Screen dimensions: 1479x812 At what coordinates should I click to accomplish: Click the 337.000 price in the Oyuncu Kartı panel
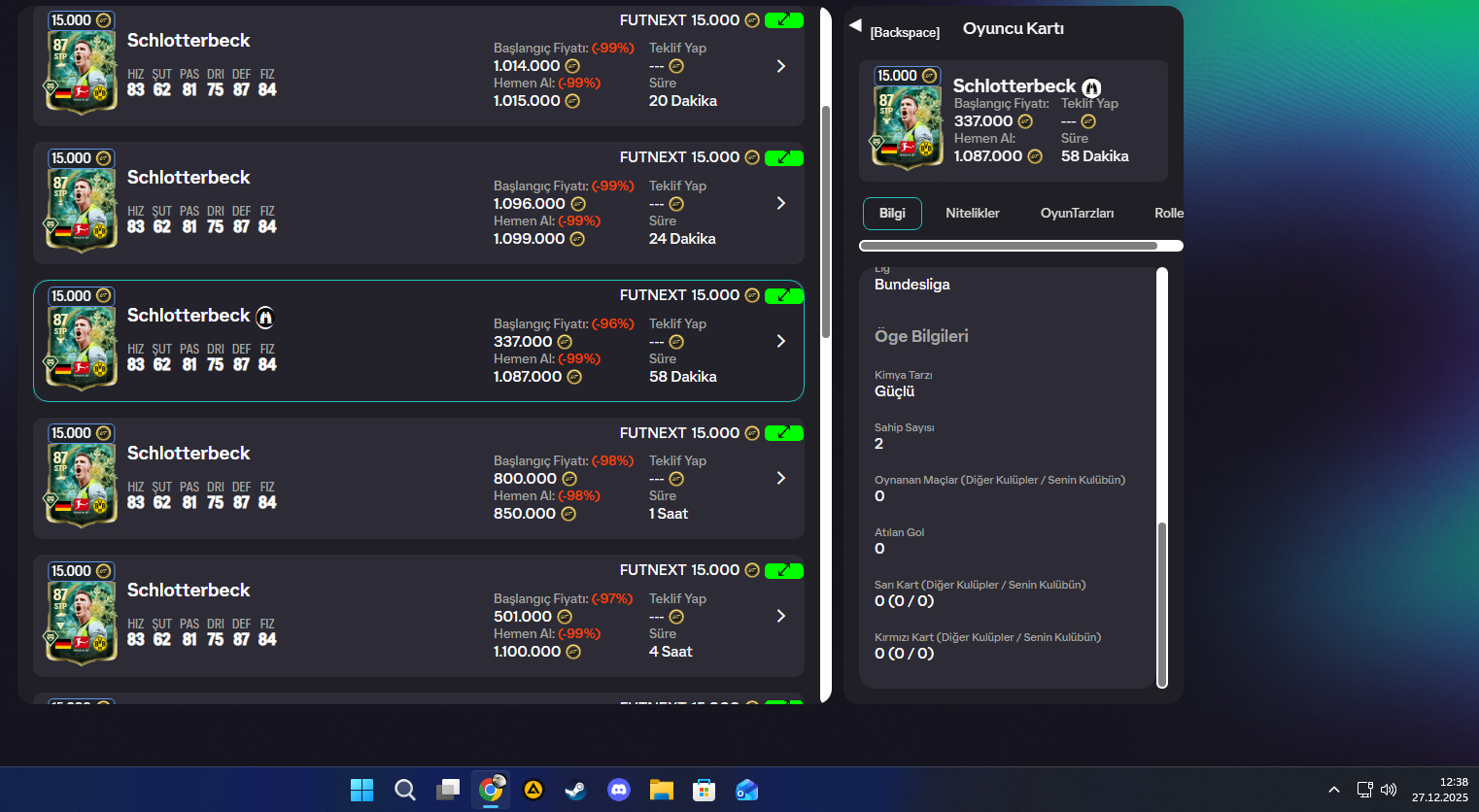point(983,121)
